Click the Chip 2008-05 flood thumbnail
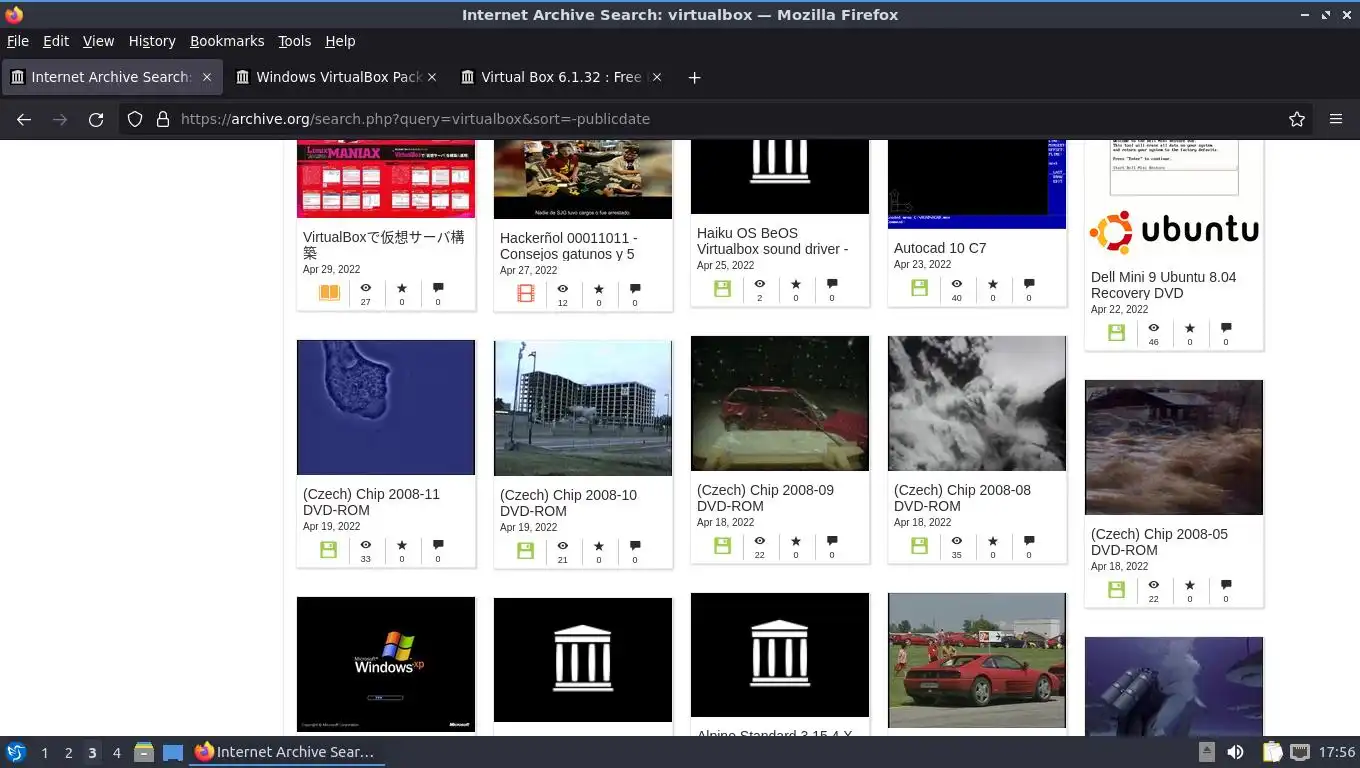 coord(1174,447)
